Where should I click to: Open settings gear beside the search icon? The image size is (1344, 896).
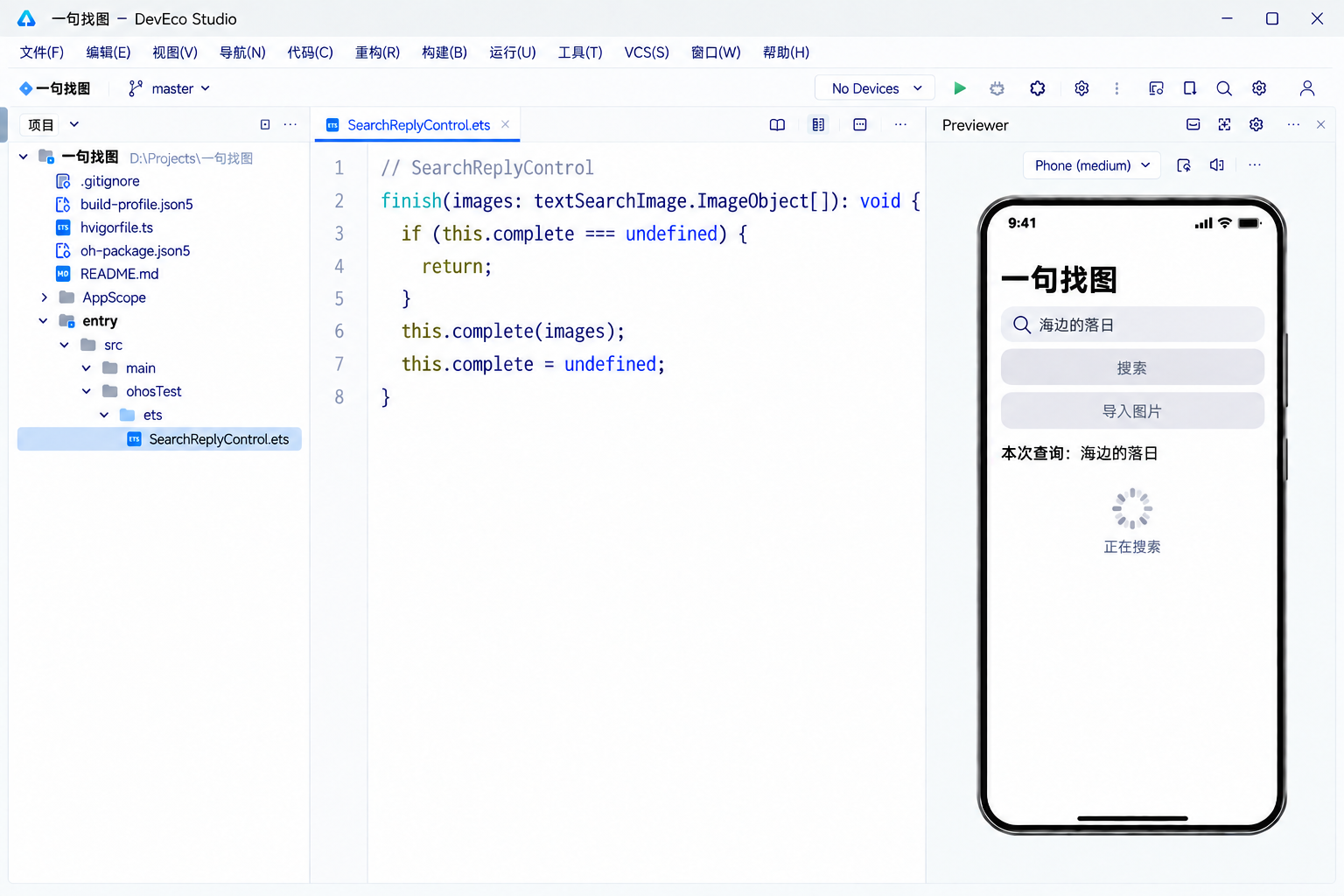coord(1259,88)
